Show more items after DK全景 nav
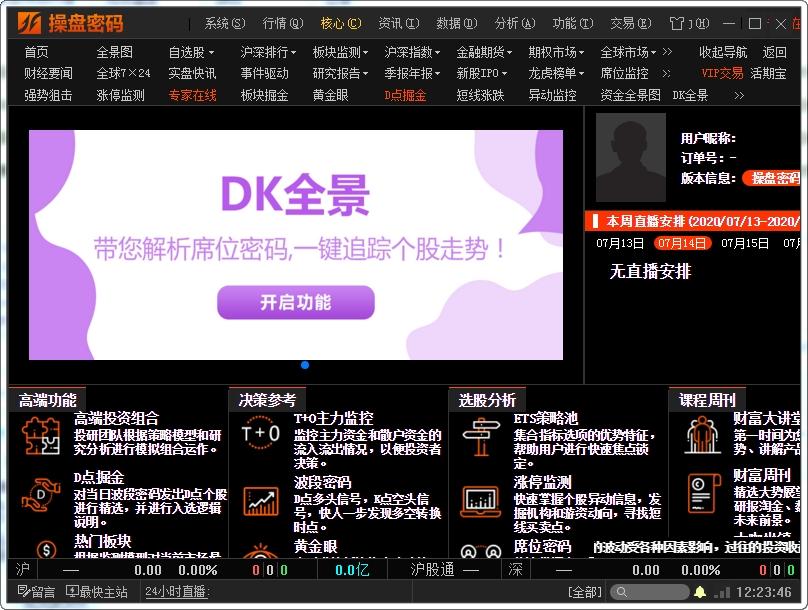 pyautogui.click(x=739, y=95)
